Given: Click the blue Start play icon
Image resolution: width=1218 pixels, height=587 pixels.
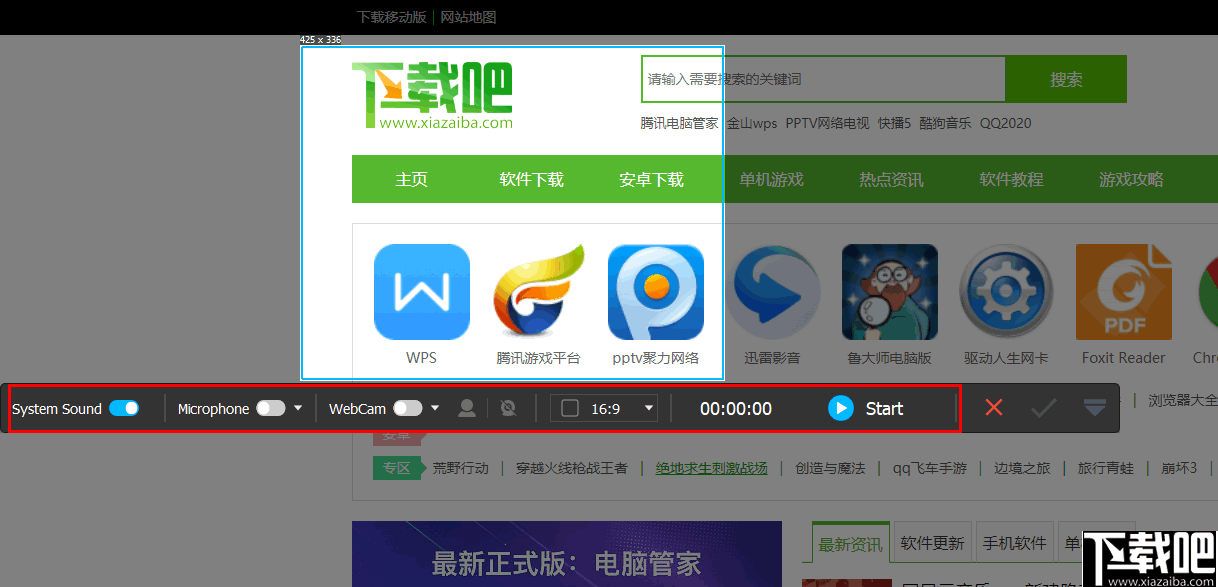Looking at the screenshot, I should [x=841, y=408].
